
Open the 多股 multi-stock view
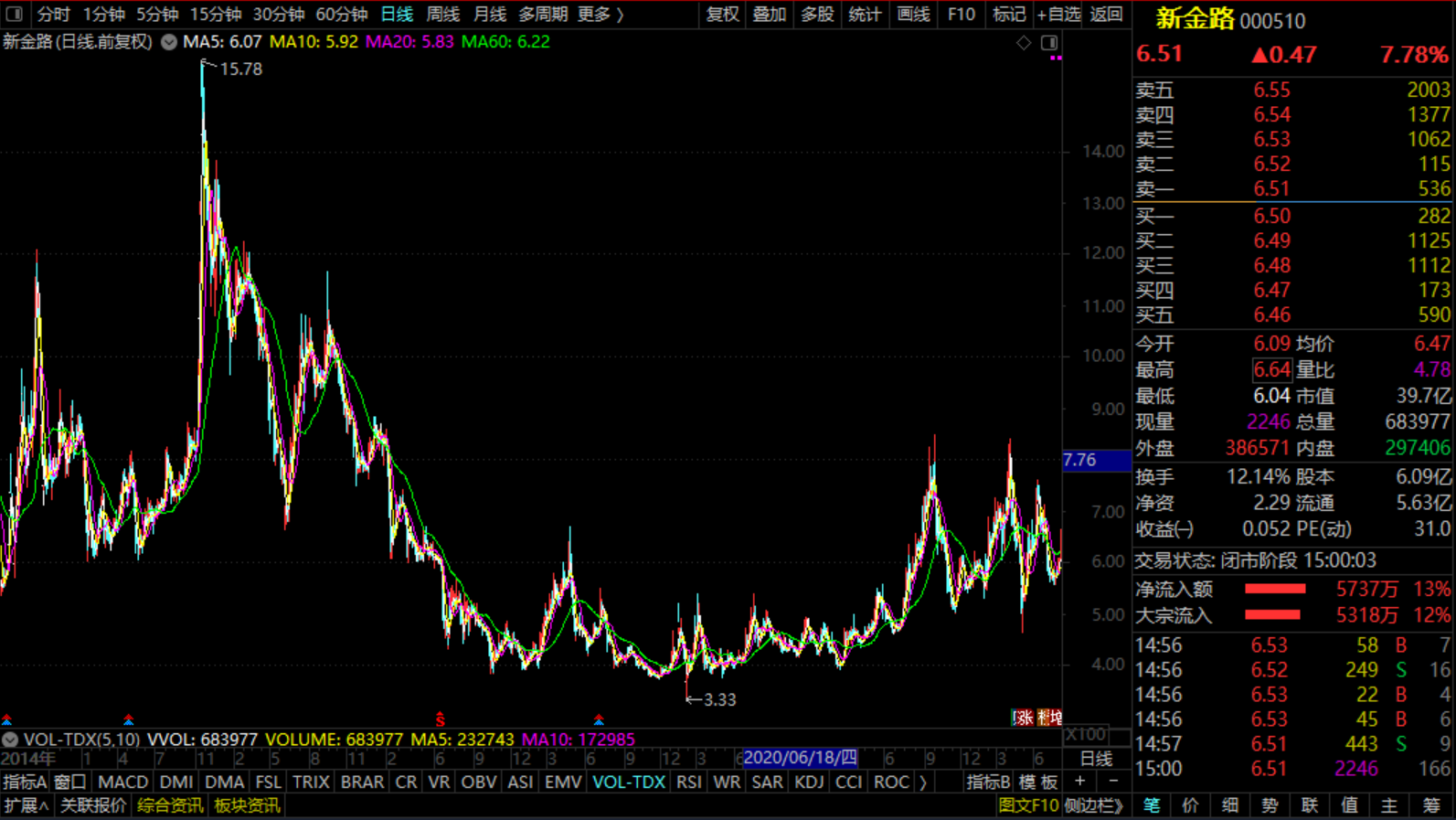817,14
